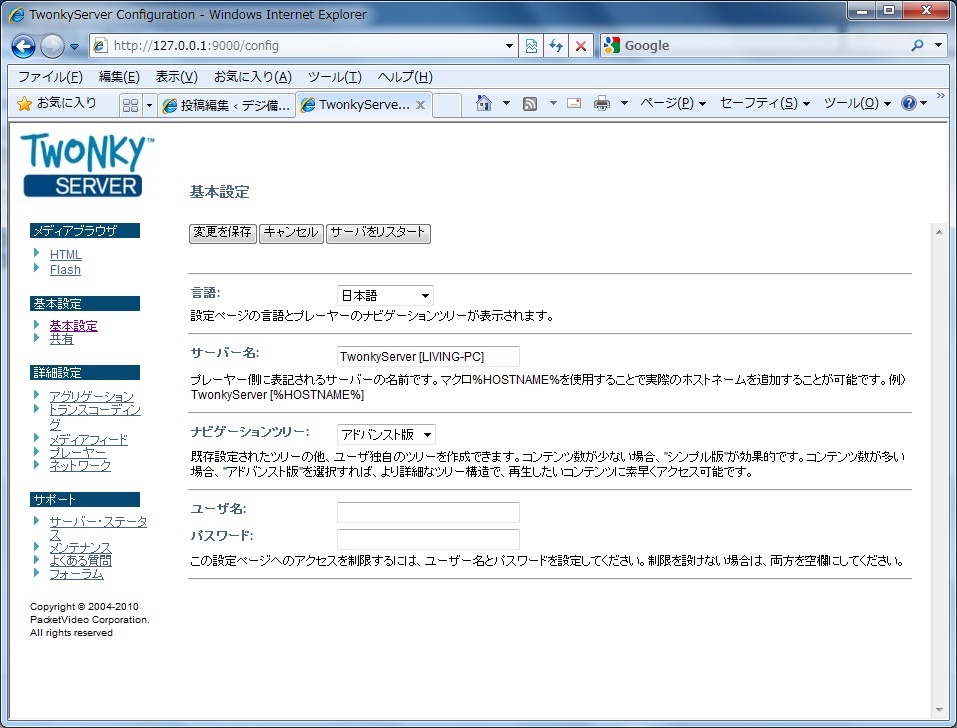Open the ヘルプ(H) menu
Image resolution: width=957 pixels, height=728 pixels.
pyautogui.click(x=405, y=77)
